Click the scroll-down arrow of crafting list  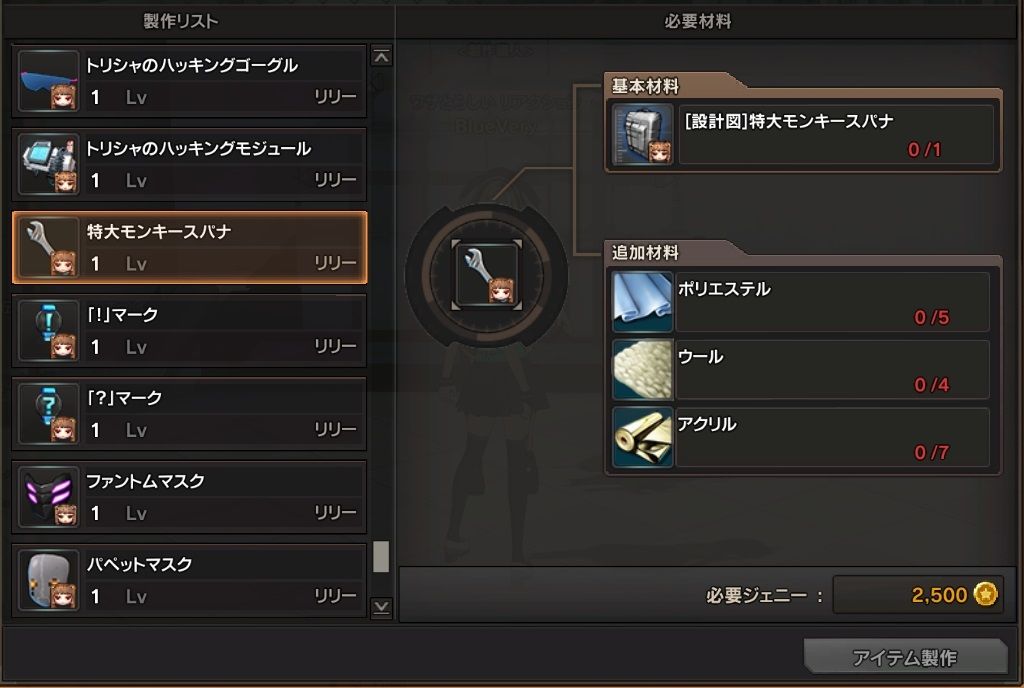click(x=381, y=608)
